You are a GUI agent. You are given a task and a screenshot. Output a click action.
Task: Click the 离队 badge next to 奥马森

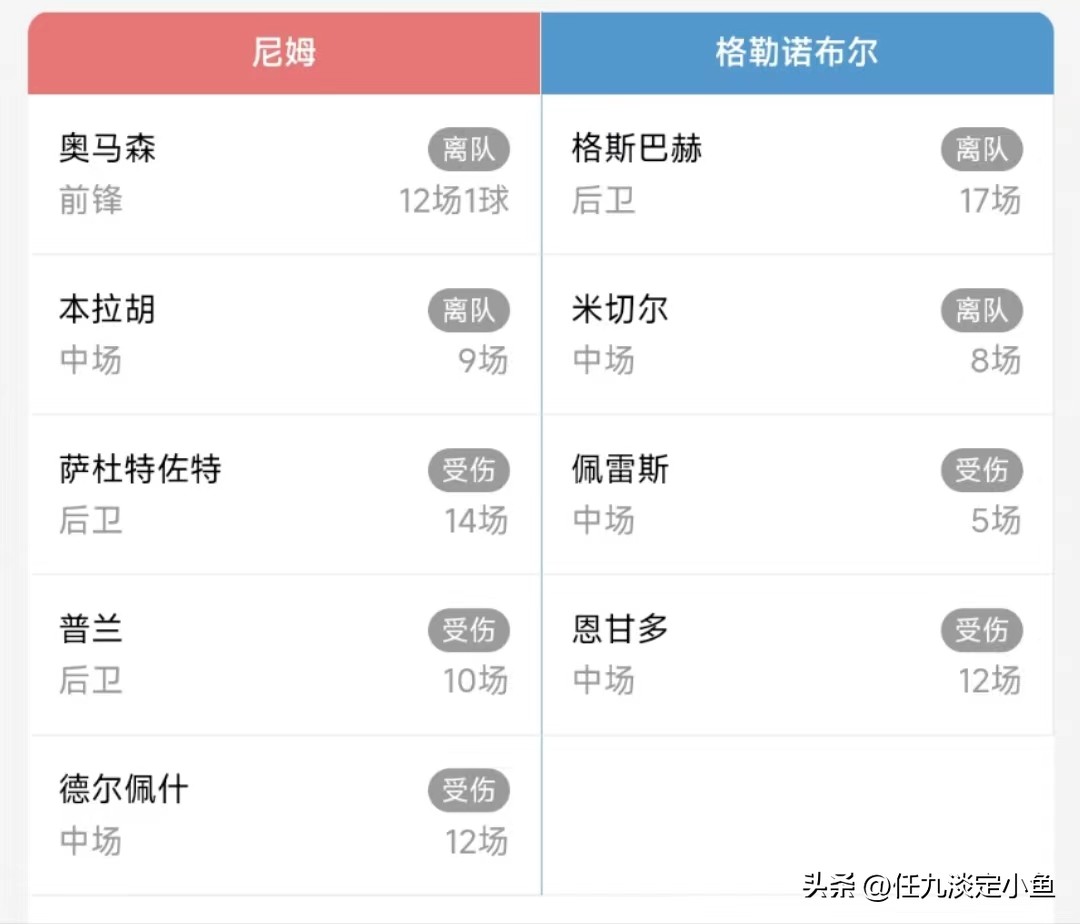(470, 149)
